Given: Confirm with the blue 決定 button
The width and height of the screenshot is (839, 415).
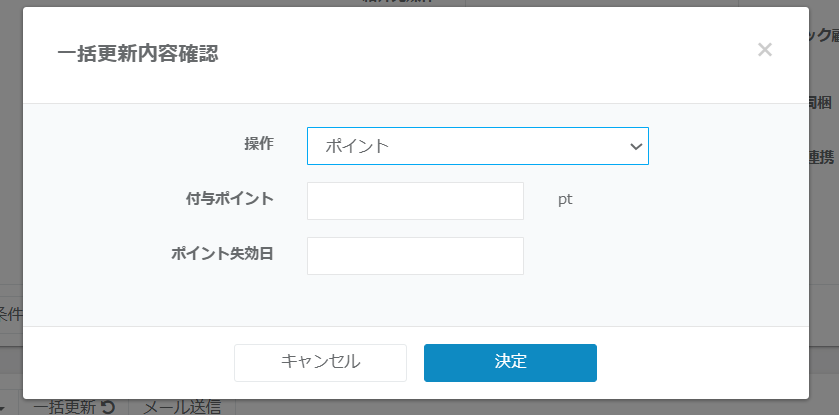Looking at the screenshot, I should pos(510,362).
